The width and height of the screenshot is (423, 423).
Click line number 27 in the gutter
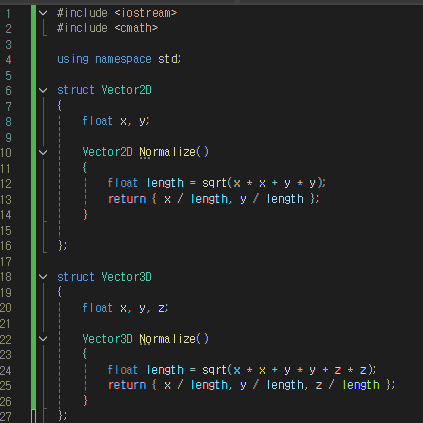click(6, 417)
